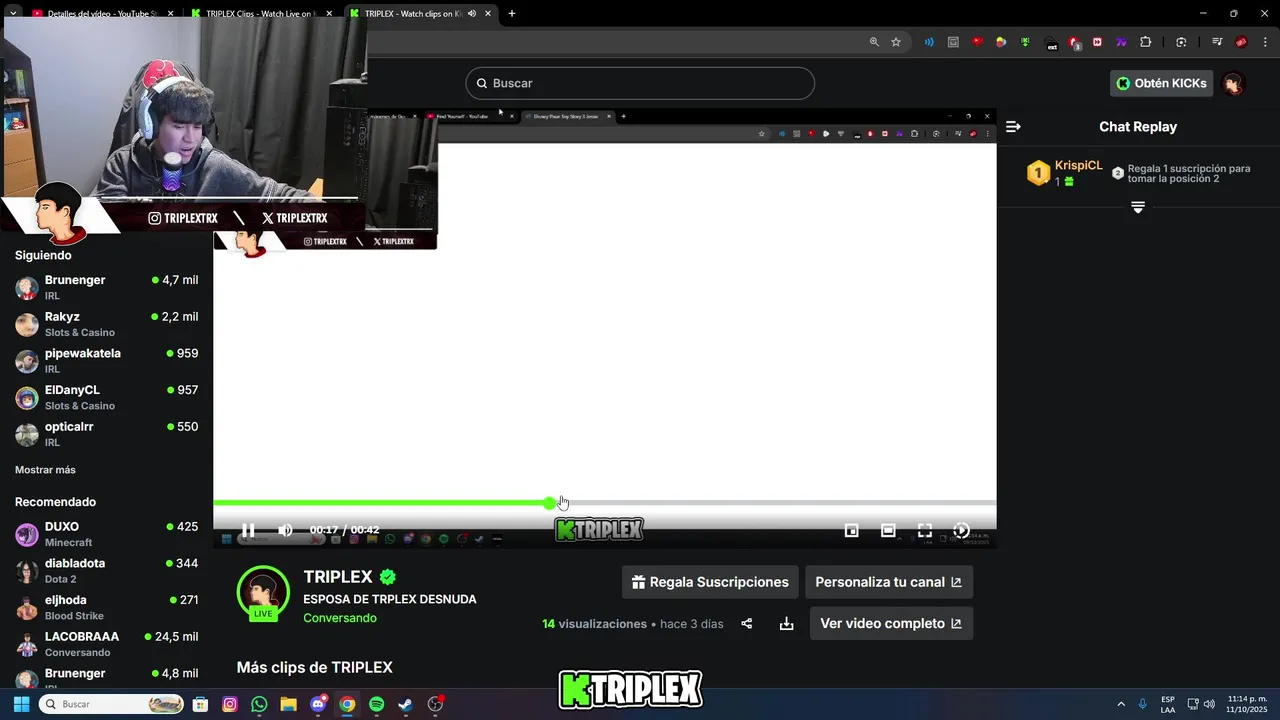Image resolution: width=1280 pixels, height=720 pixels.
Task: Click the blue sound-waves extension icon
Action: (x=929, y=42)
